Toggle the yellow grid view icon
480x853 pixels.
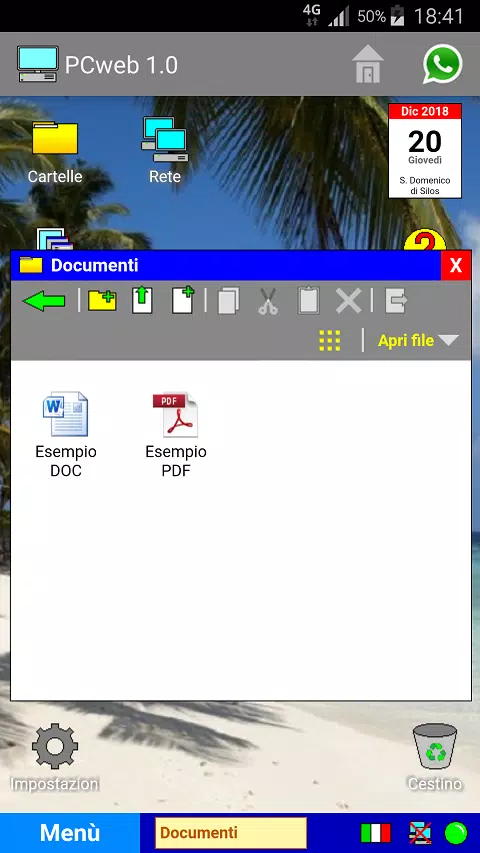(x=330, y=341)
